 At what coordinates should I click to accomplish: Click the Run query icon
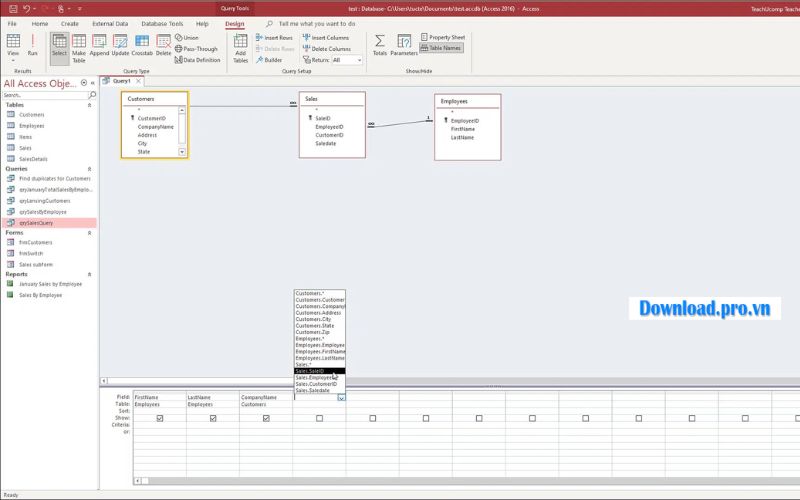point(33,44)
